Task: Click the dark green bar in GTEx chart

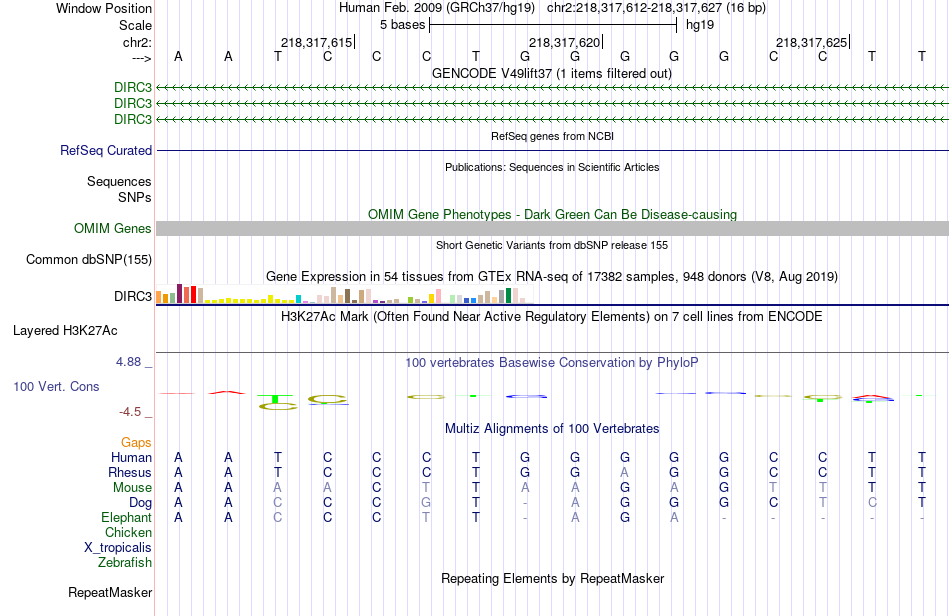Action: point(508,296)
